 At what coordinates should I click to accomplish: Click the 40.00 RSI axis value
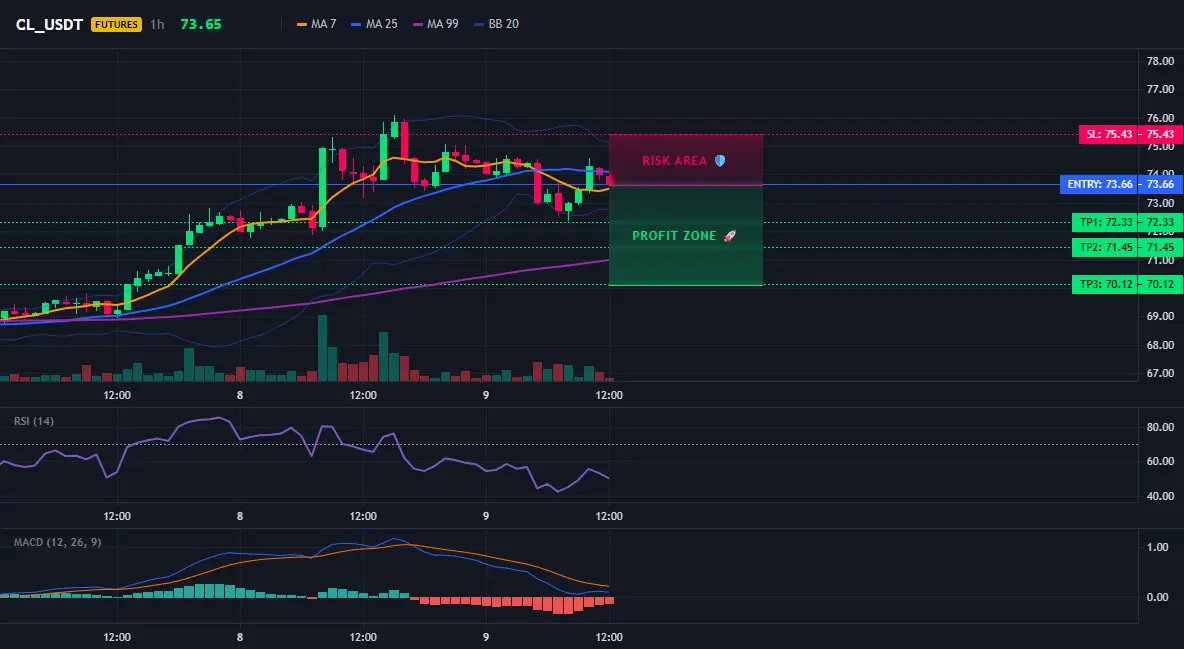point(1160,496)
